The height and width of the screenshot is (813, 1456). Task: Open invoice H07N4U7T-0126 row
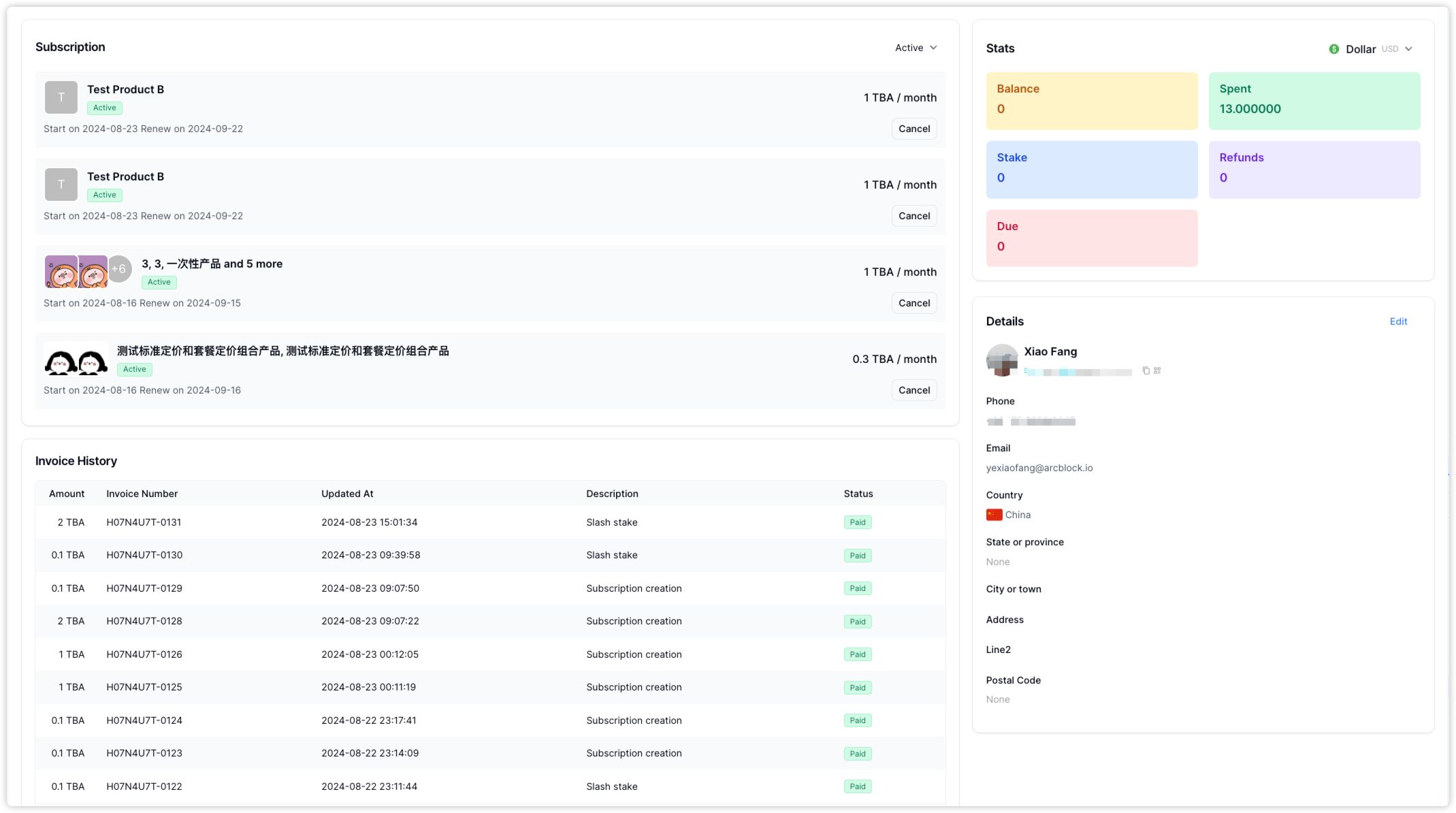tap(144, 654)
